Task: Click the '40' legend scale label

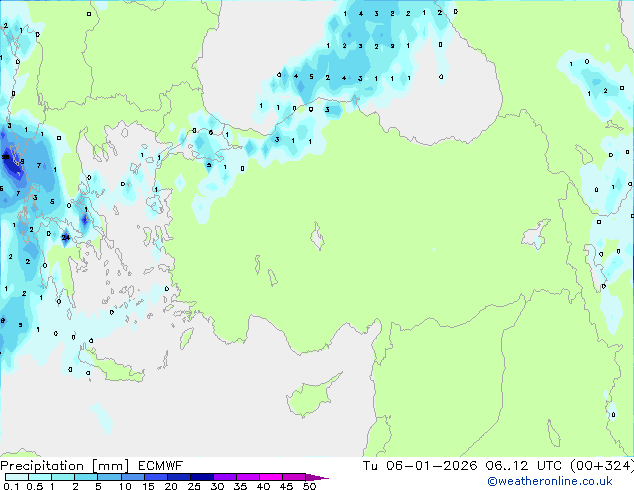Action: tap(263, 486)
